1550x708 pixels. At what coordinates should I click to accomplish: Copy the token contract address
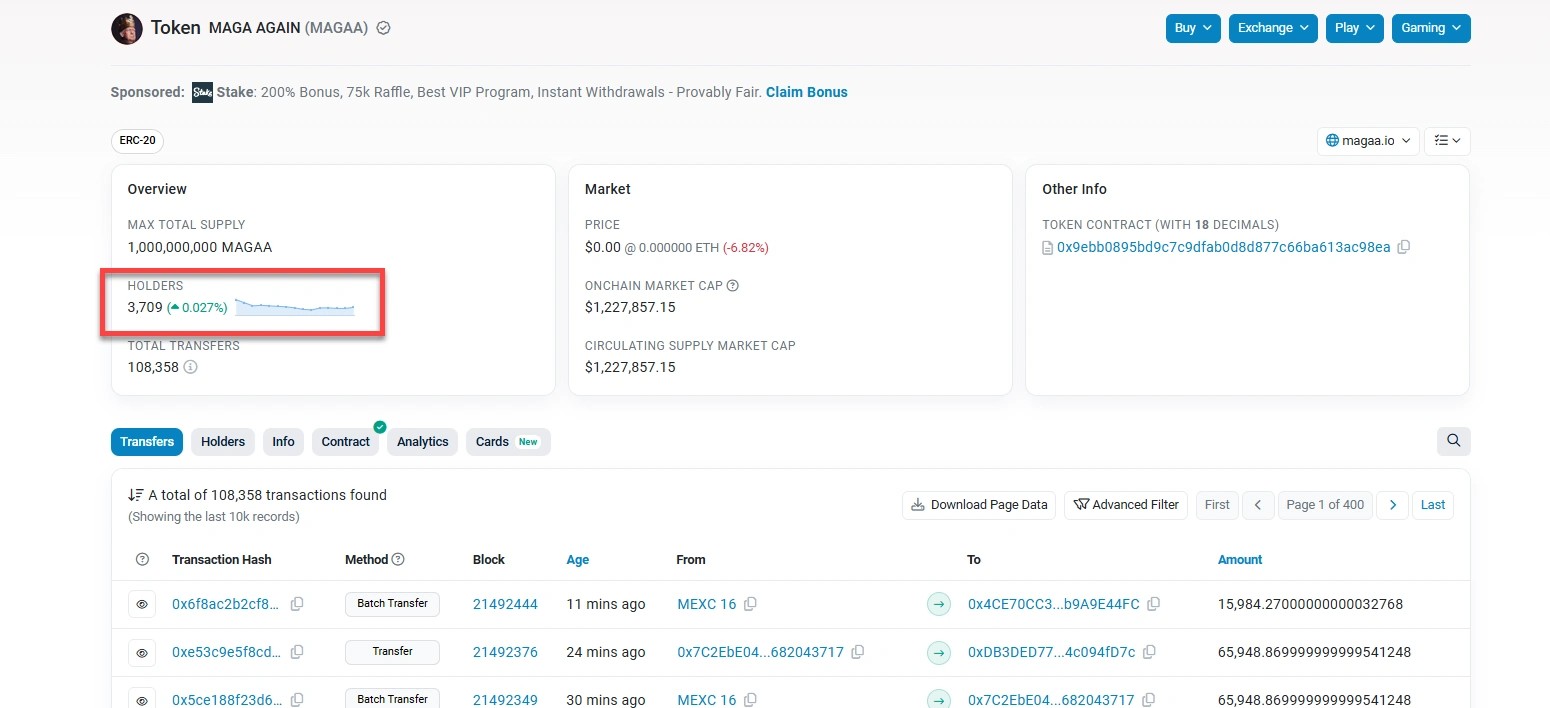pyautogui.click(x=1403, y=247)
